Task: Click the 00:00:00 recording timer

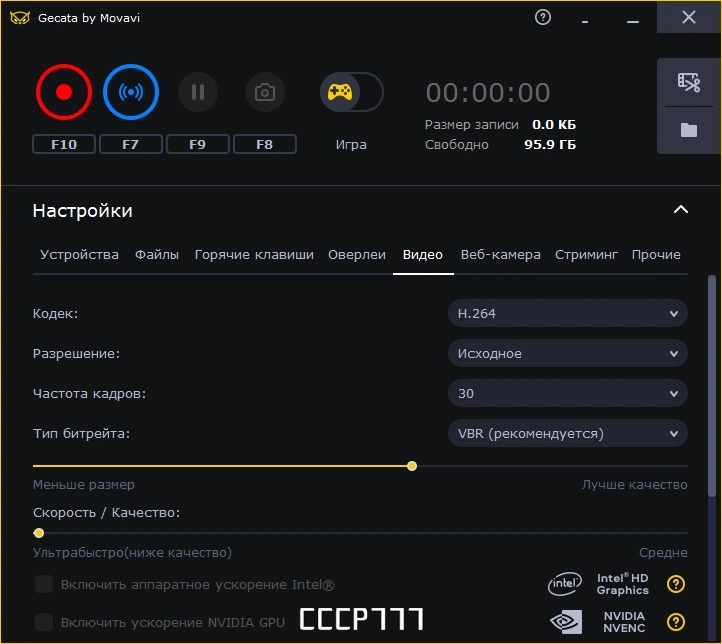Action: click(x=488, y=93)
